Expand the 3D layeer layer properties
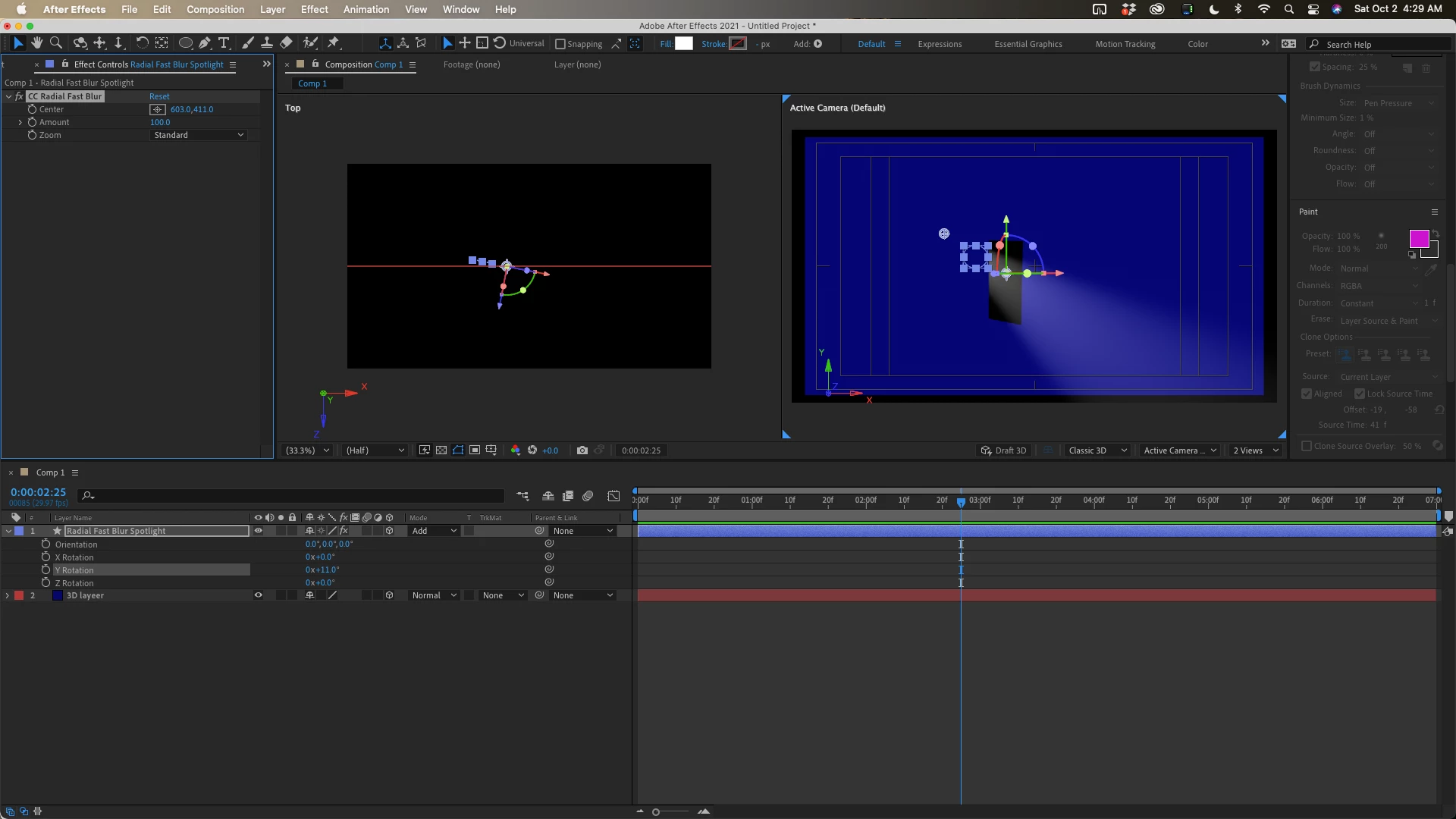This screenshot has width=1456, height=819. pyautogui.click(x=8, y=595)
